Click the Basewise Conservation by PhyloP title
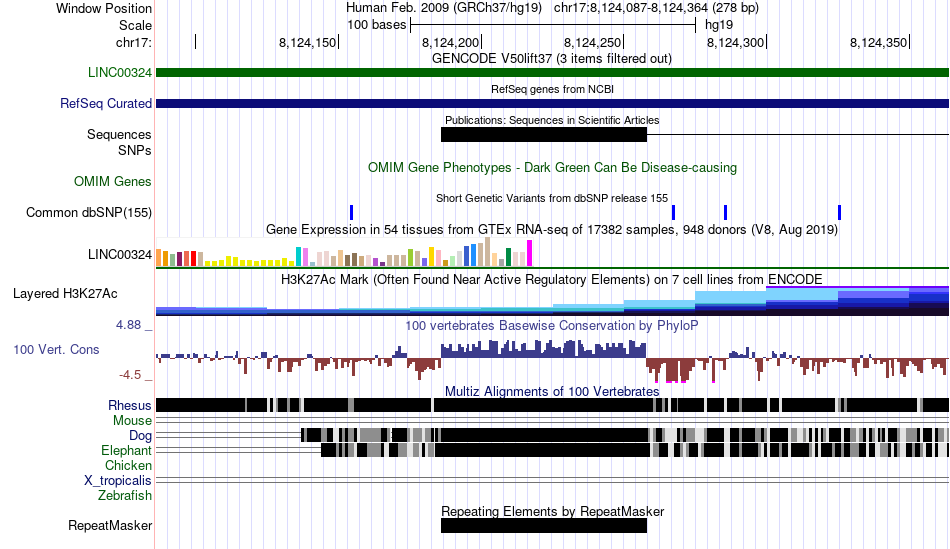The height and width of the screenshot is (549, 950). pos(552,325)
